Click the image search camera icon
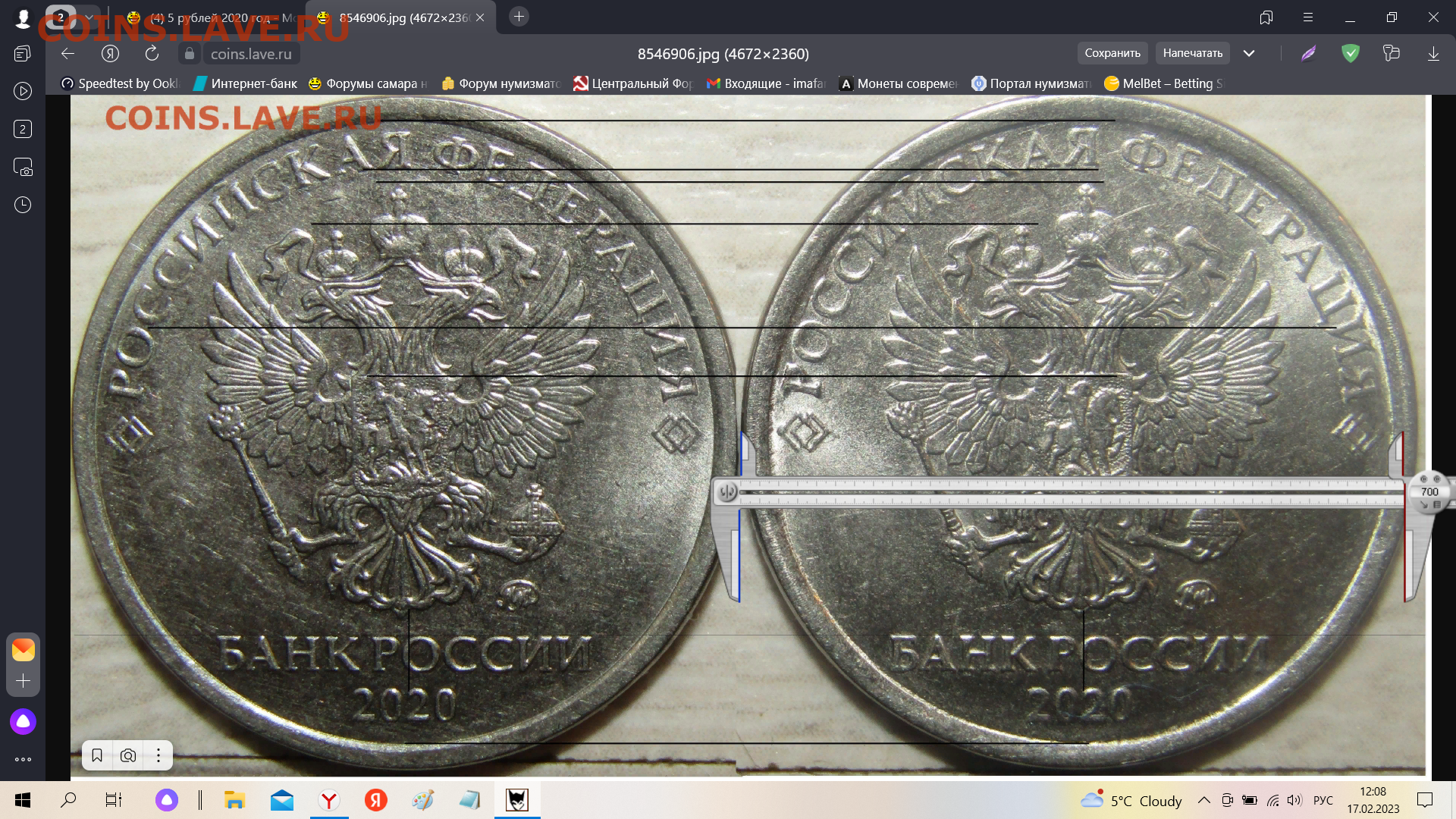Screen dimensions: 1456x819 pyautogui.click(x=128, y=755)
